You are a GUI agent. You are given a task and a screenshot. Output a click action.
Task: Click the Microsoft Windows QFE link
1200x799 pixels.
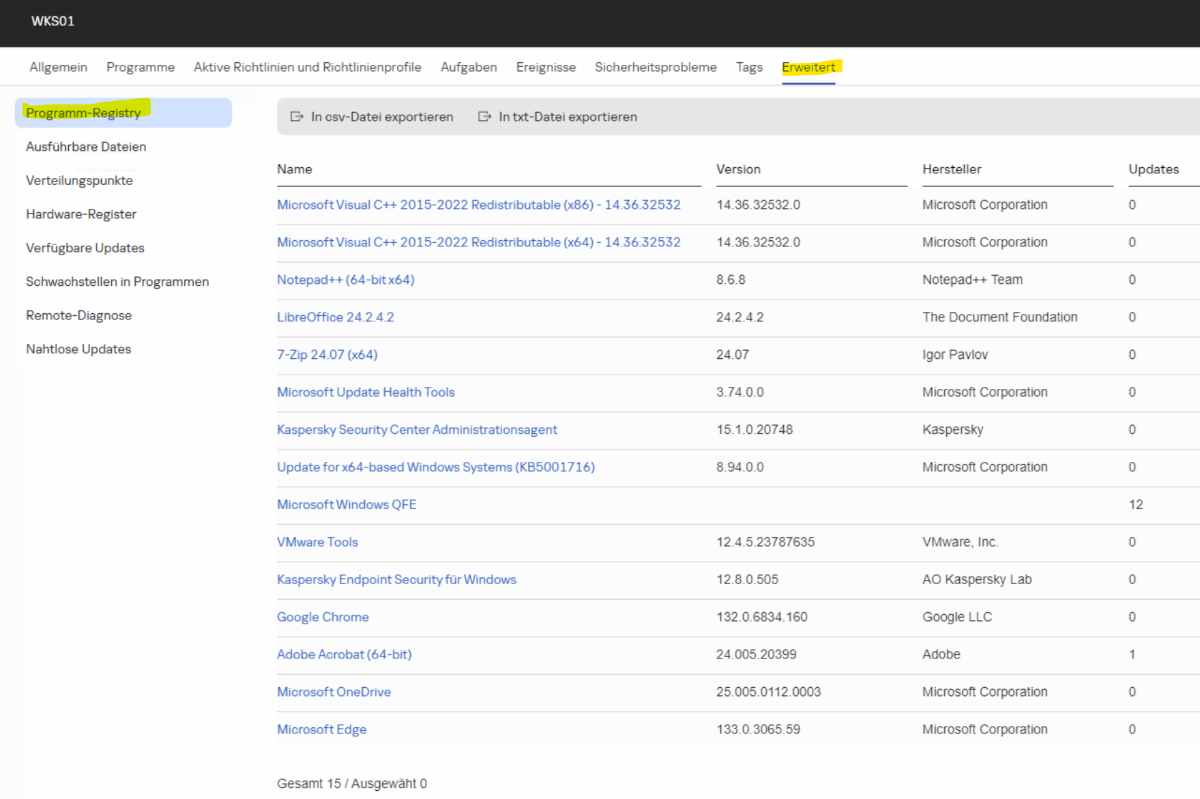346,505
